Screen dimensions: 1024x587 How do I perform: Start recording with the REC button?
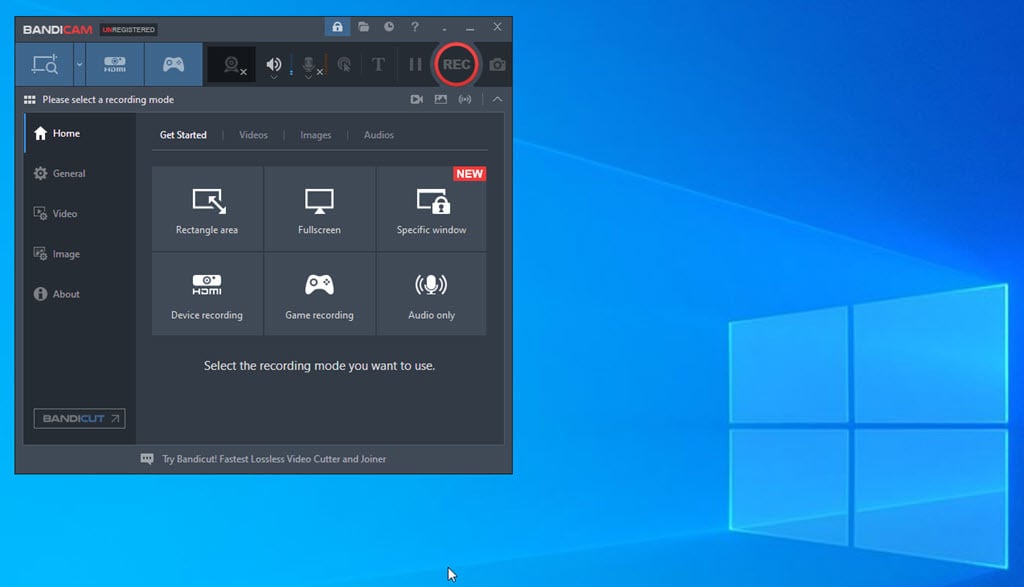point(456,64)
